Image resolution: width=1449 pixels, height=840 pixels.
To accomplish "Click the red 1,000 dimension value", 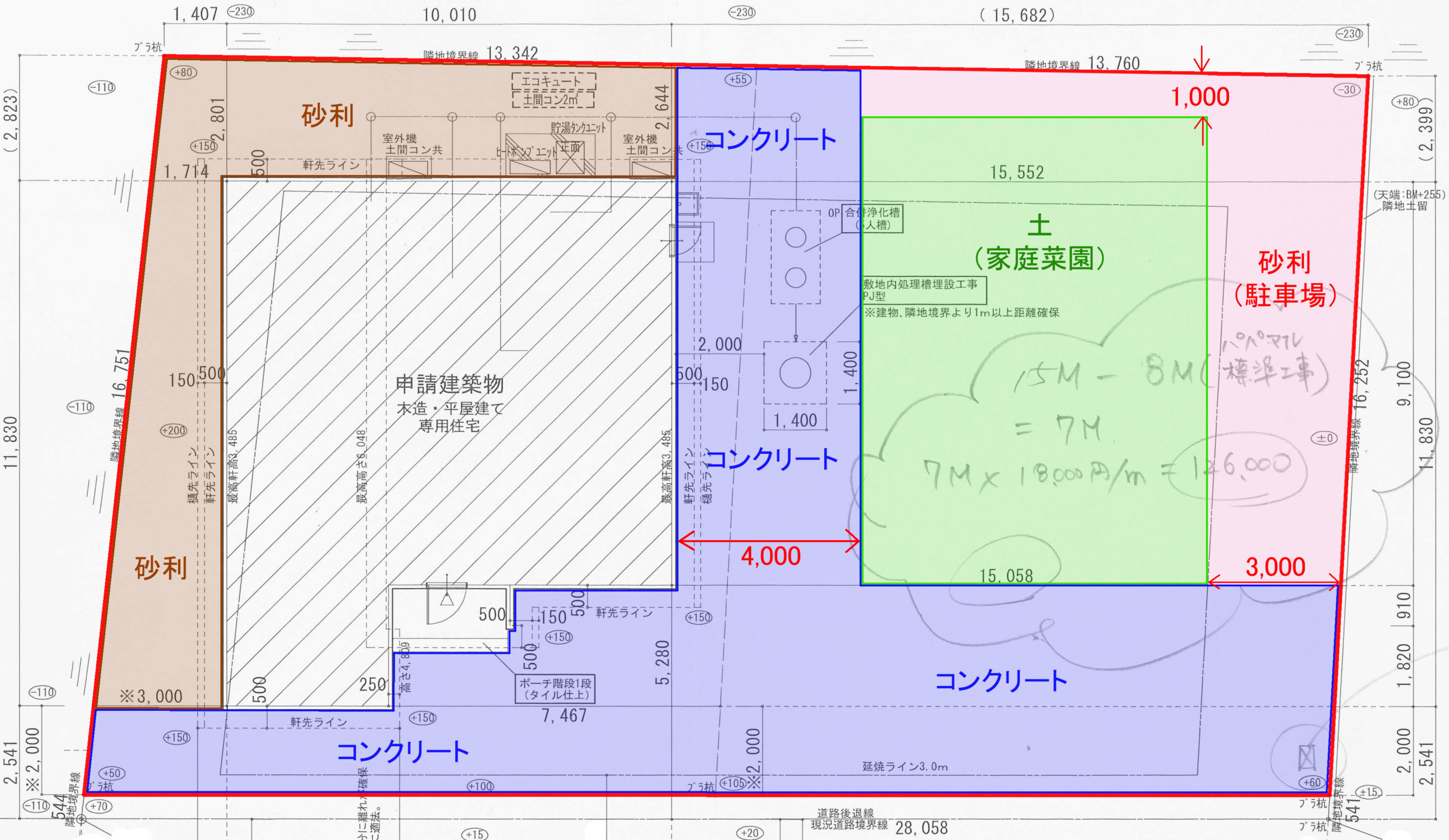I will click(x=1200, y=97).
